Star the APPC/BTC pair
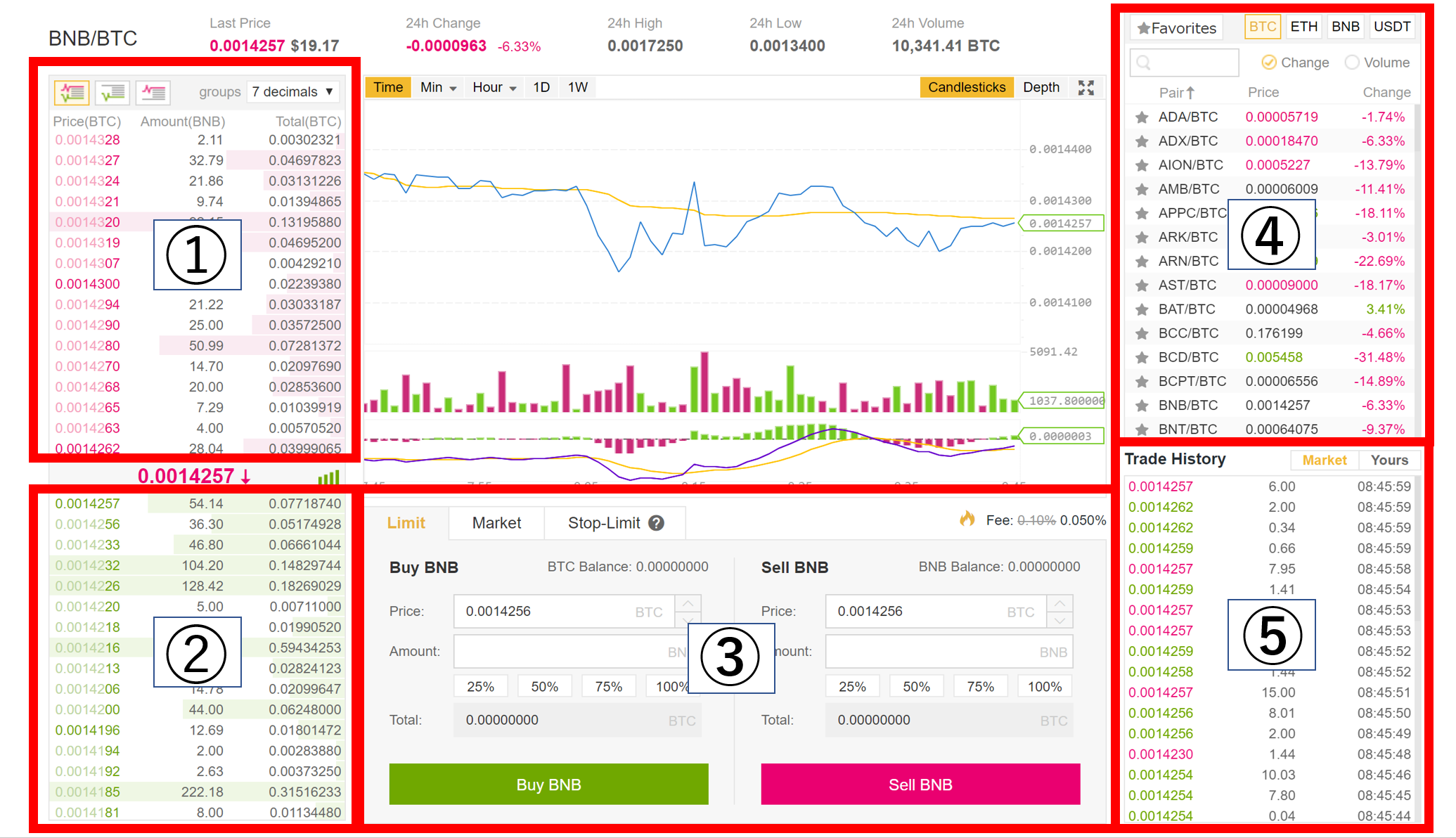The height and width of the screenshot is (838, 1456). (x=1142, y=213)
